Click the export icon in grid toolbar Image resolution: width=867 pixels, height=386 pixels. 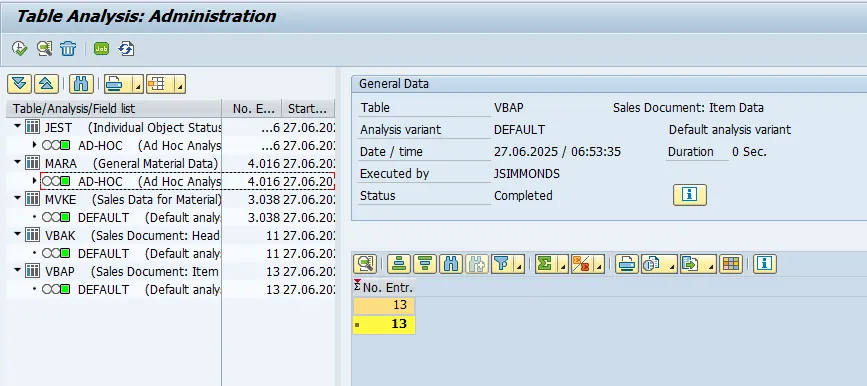point(690,264)
